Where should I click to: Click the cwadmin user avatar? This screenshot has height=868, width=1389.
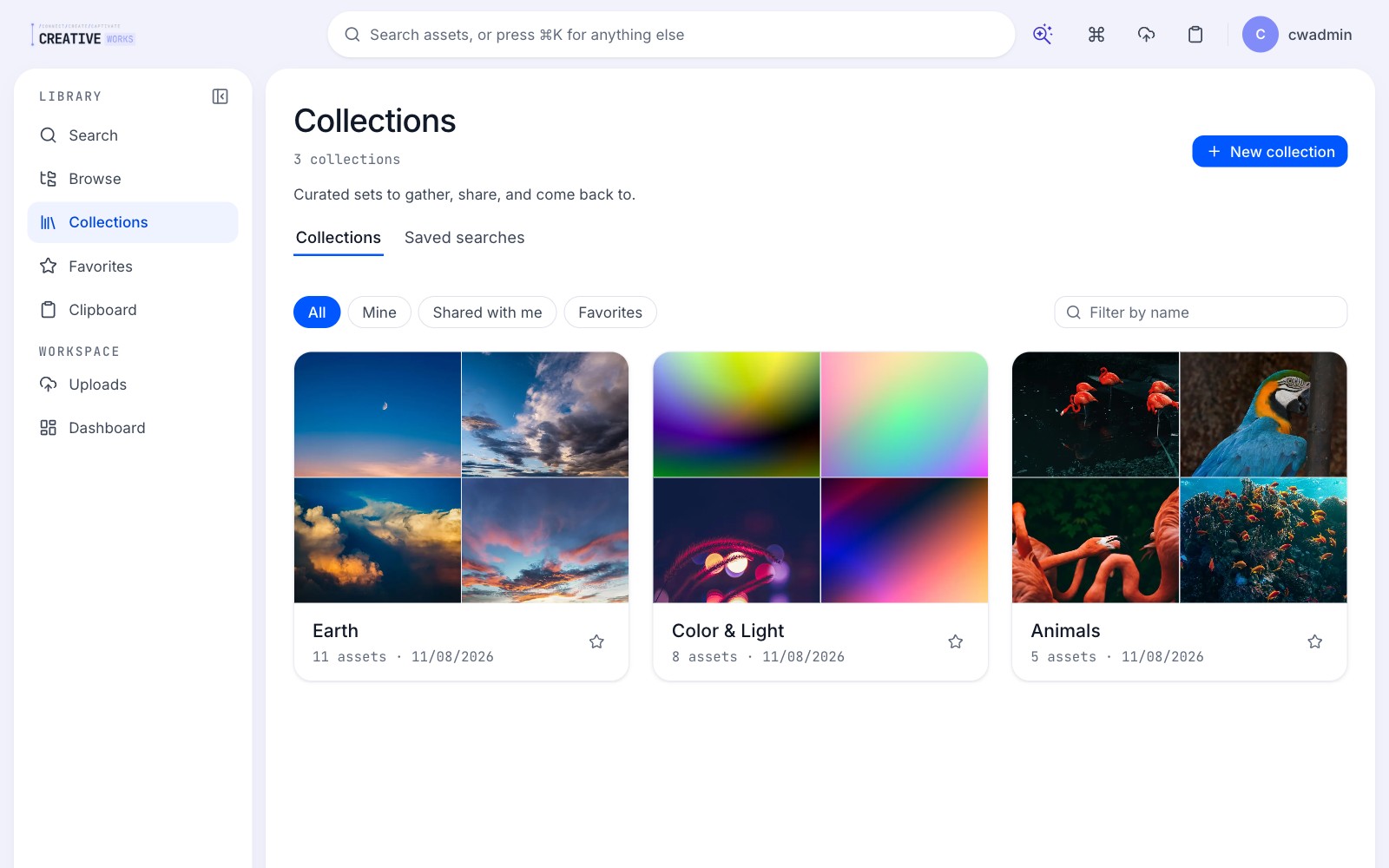(x=1260, y=35)
